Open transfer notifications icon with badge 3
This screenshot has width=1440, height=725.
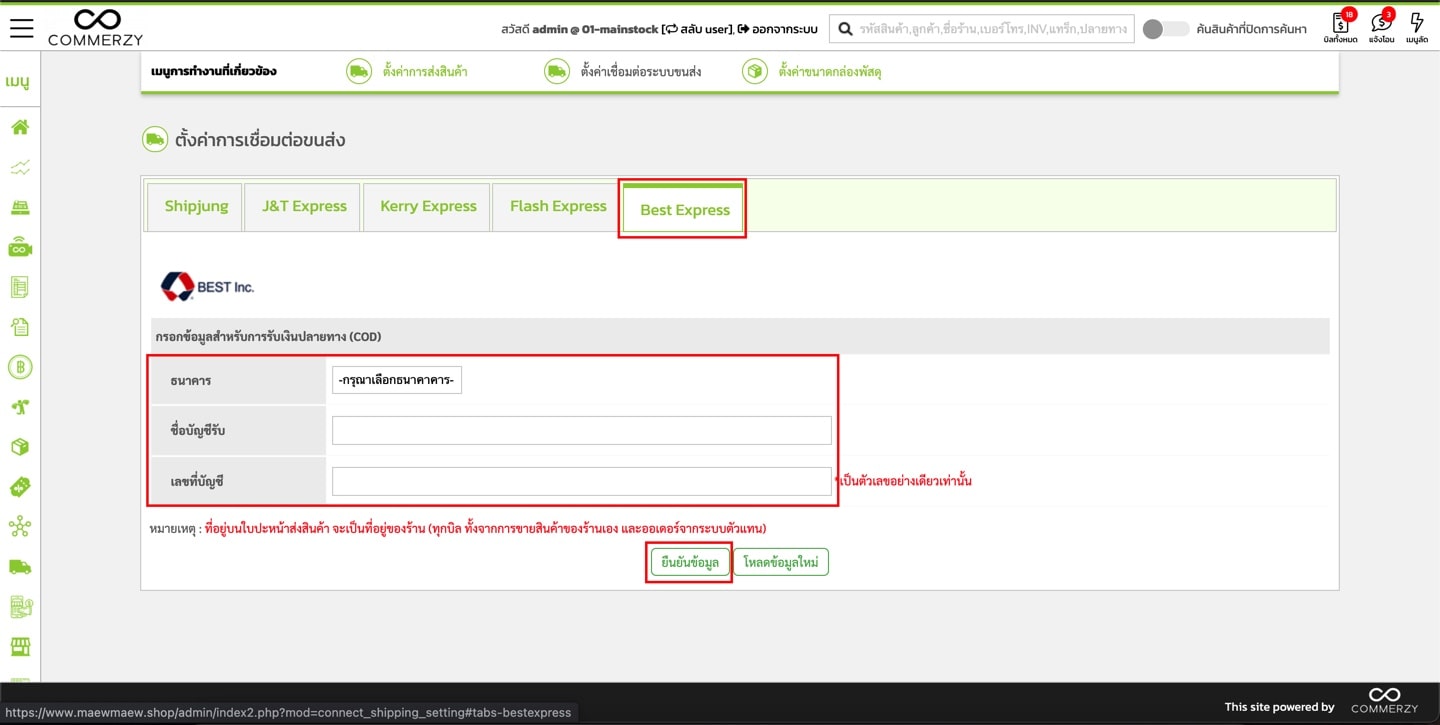point(1382,26)
